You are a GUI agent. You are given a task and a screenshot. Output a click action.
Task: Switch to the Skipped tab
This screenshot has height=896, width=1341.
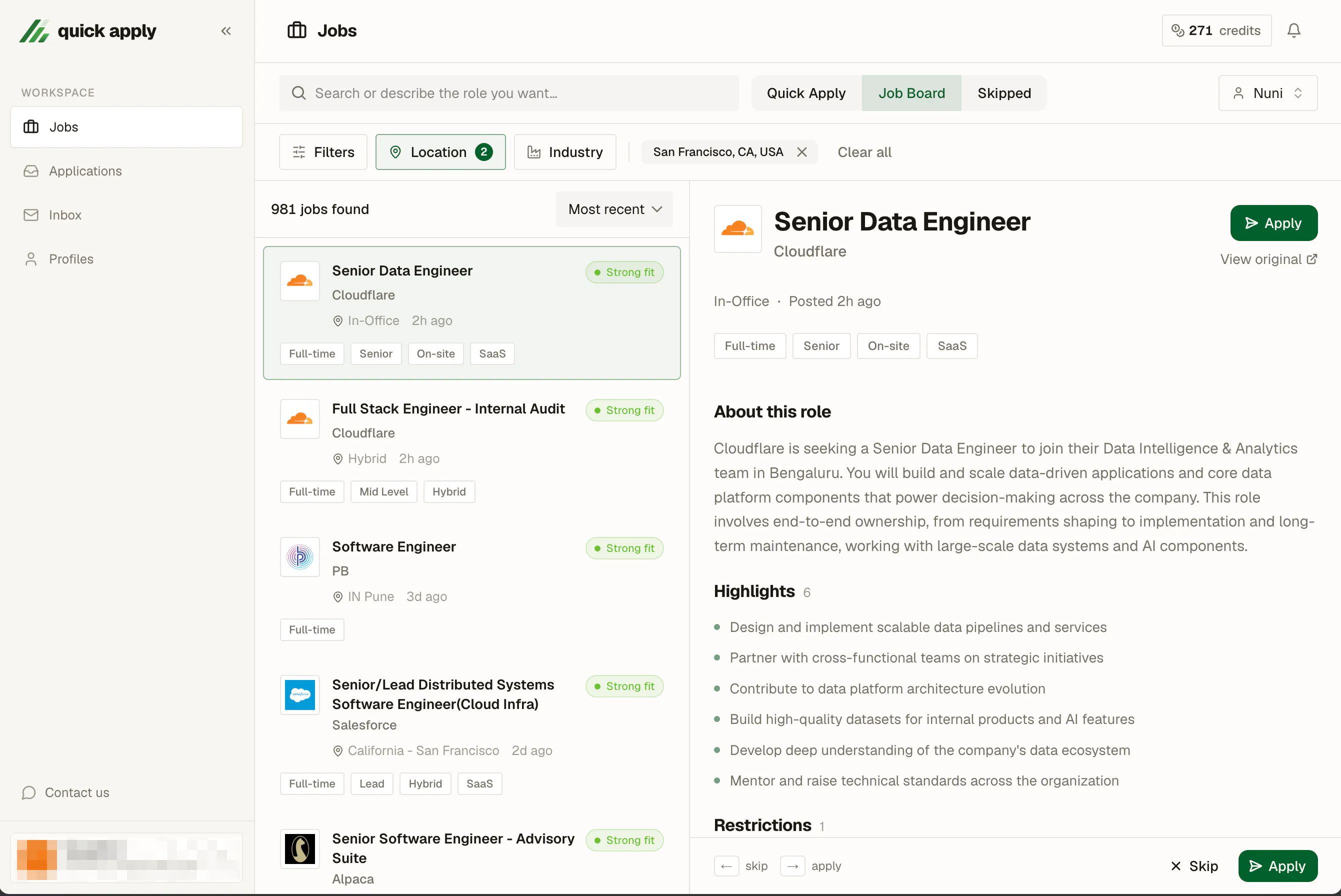coord(1004,93)
